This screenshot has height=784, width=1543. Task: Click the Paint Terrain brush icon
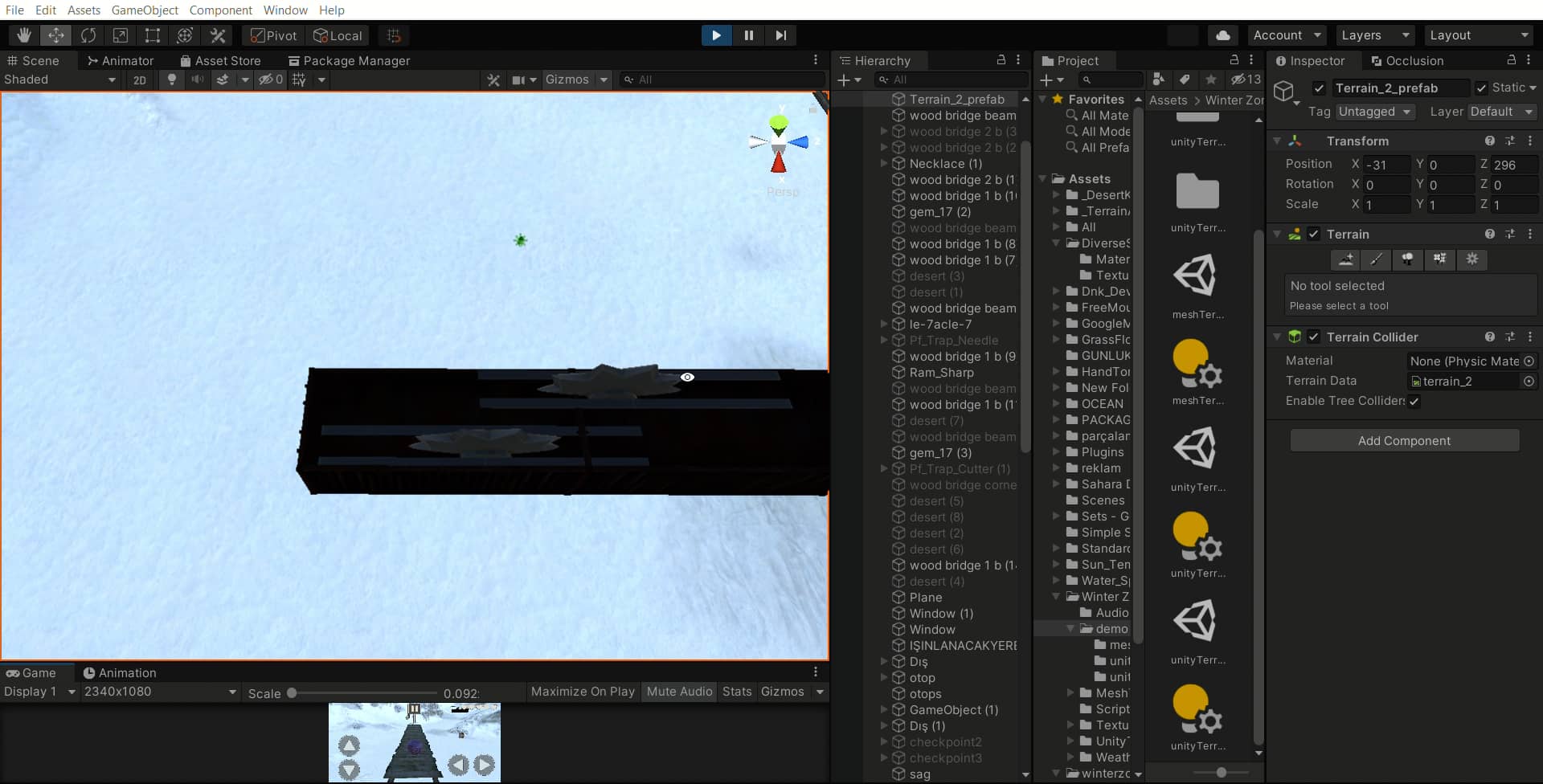(x=1377, y=259)
